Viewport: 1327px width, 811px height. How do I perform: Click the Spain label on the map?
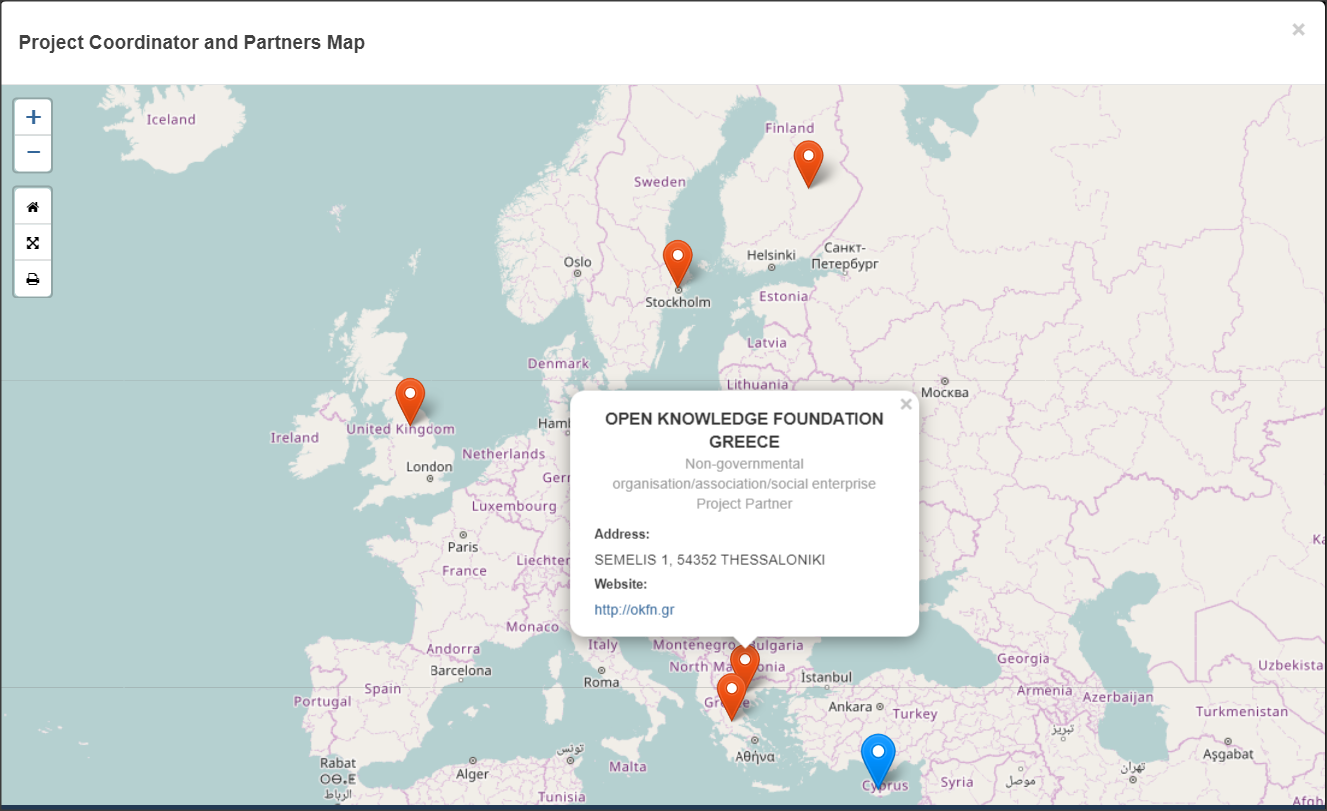(383, 689)
